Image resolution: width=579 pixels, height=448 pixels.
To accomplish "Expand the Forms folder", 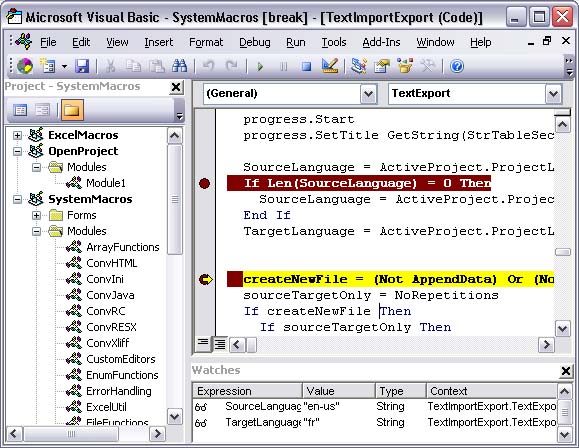I will [36, 215].
